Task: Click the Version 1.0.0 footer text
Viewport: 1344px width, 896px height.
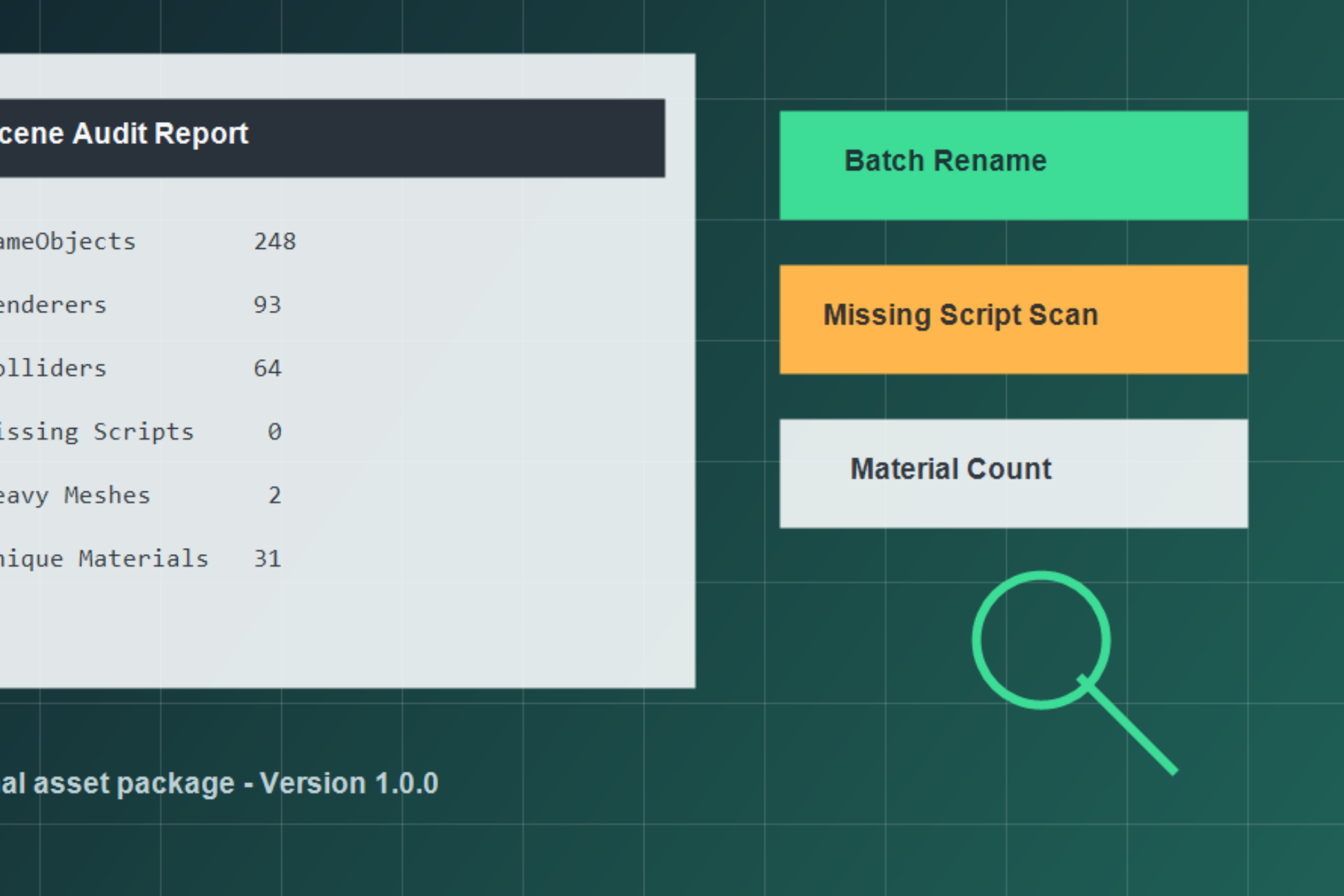Action: point(349,783)
